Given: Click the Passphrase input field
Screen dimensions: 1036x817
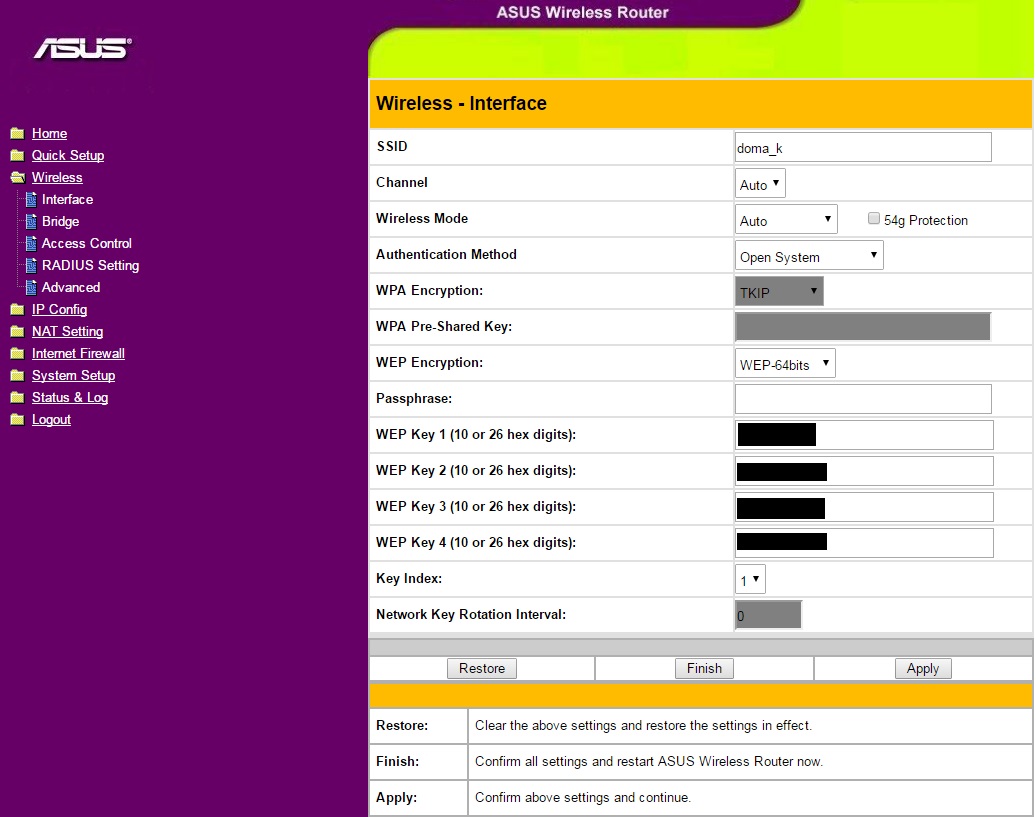Looking at the screenshot, I should point(862,399).
